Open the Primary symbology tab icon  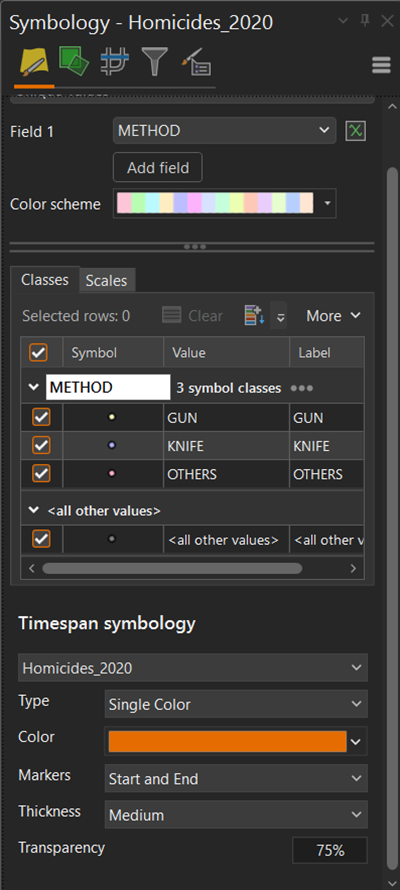coord(35,62)
